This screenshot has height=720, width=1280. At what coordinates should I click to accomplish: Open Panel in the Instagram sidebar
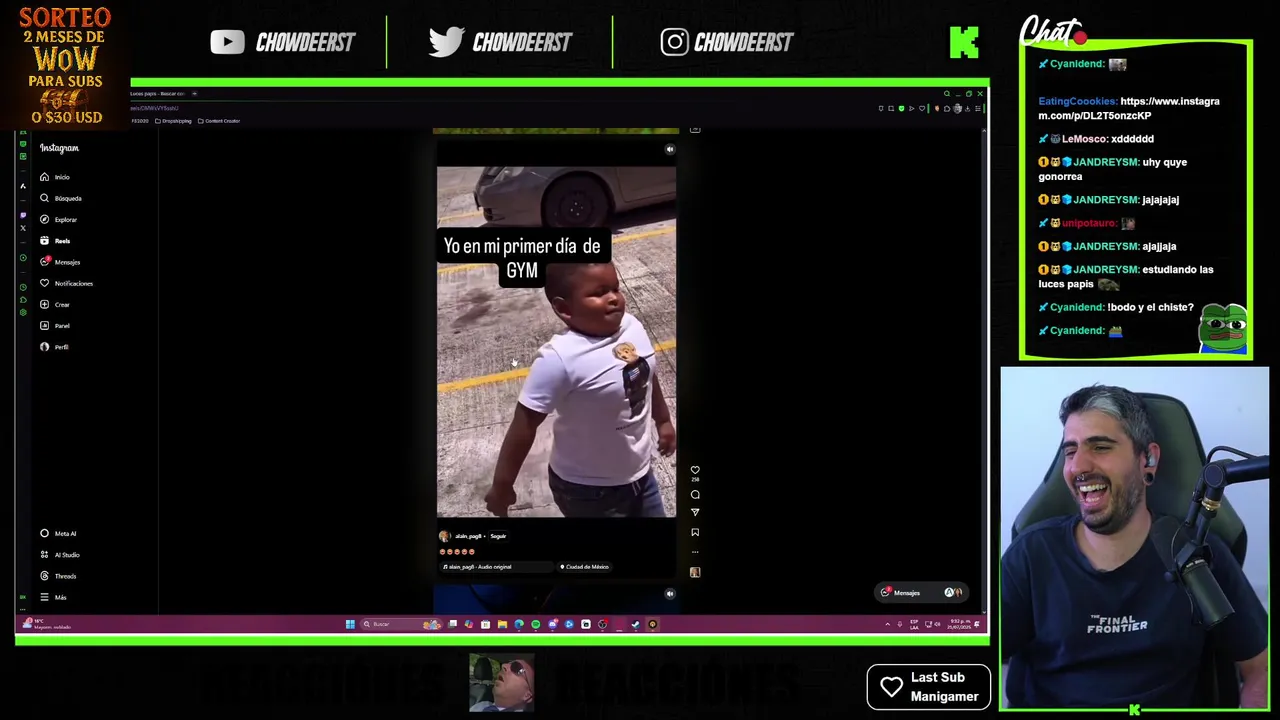pyautogui.click(x=55, y=325)
